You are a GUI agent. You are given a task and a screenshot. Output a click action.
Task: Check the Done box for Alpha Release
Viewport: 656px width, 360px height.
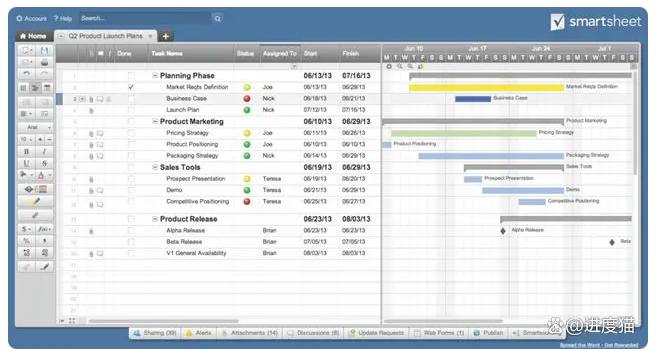(131, 231)
